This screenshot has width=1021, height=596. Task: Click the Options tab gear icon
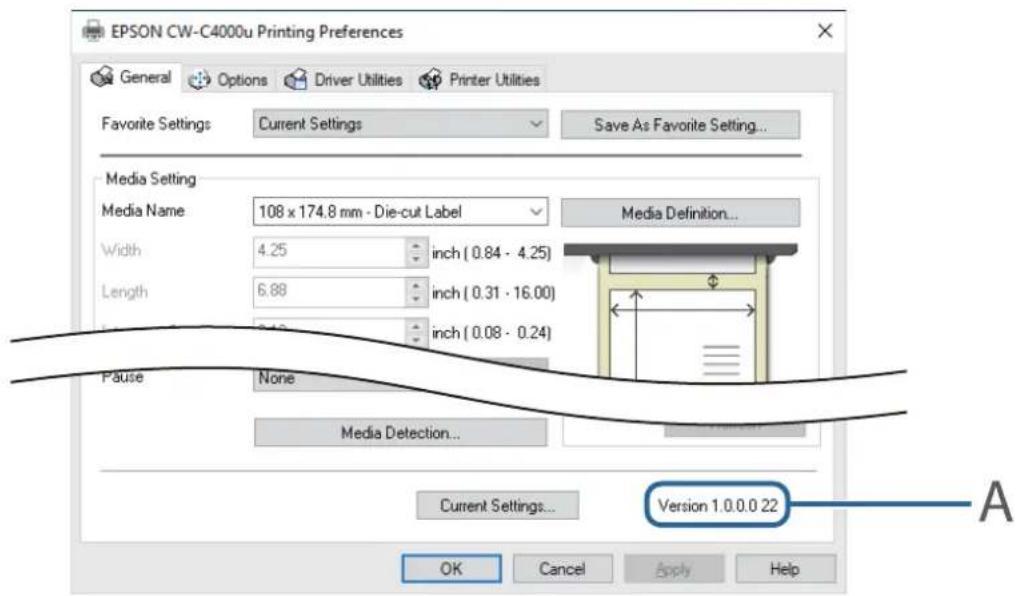pyautogui.click(x=199, y=80)
